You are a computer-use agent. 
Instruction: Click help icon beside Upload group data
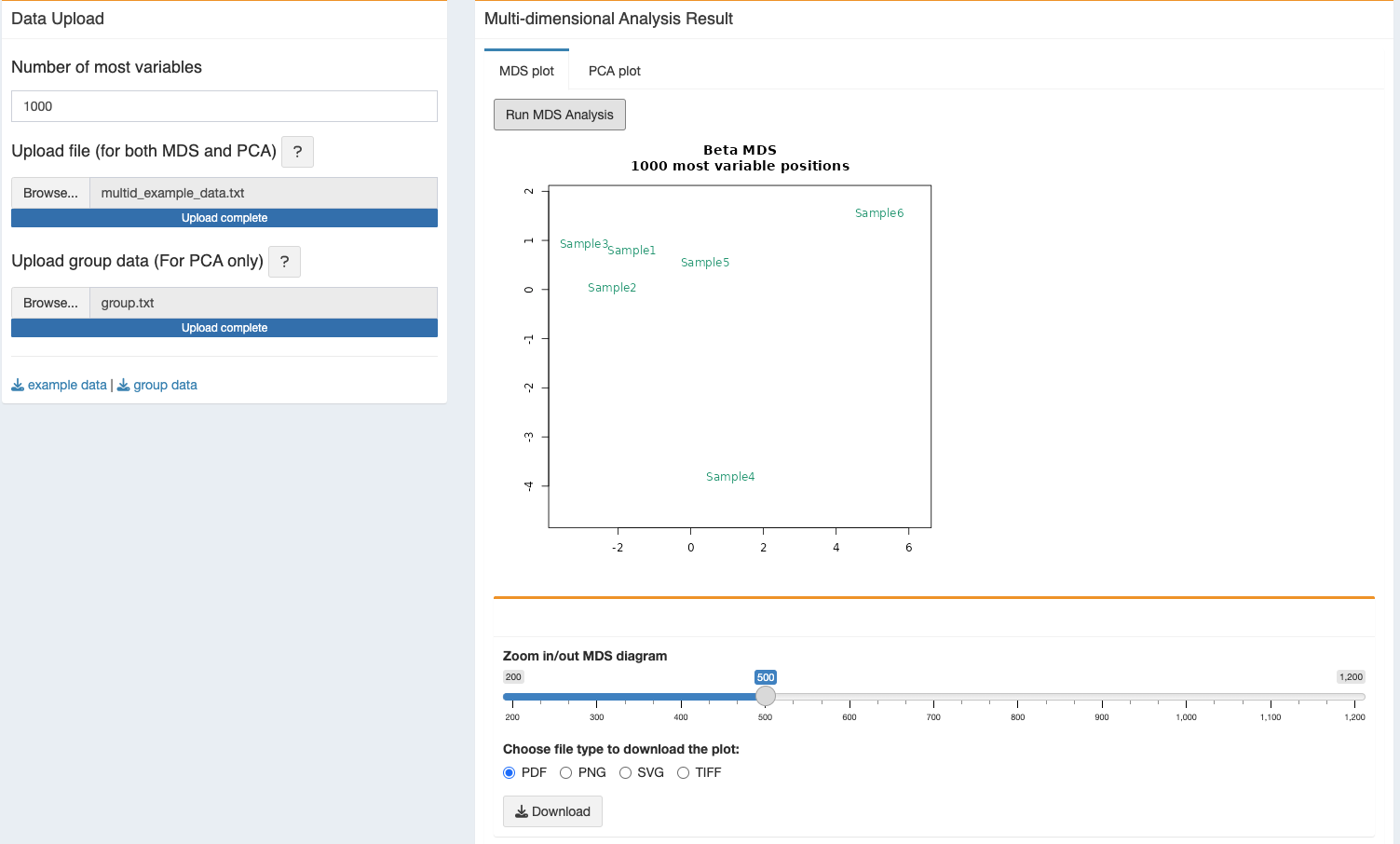(x=284, y=262)
